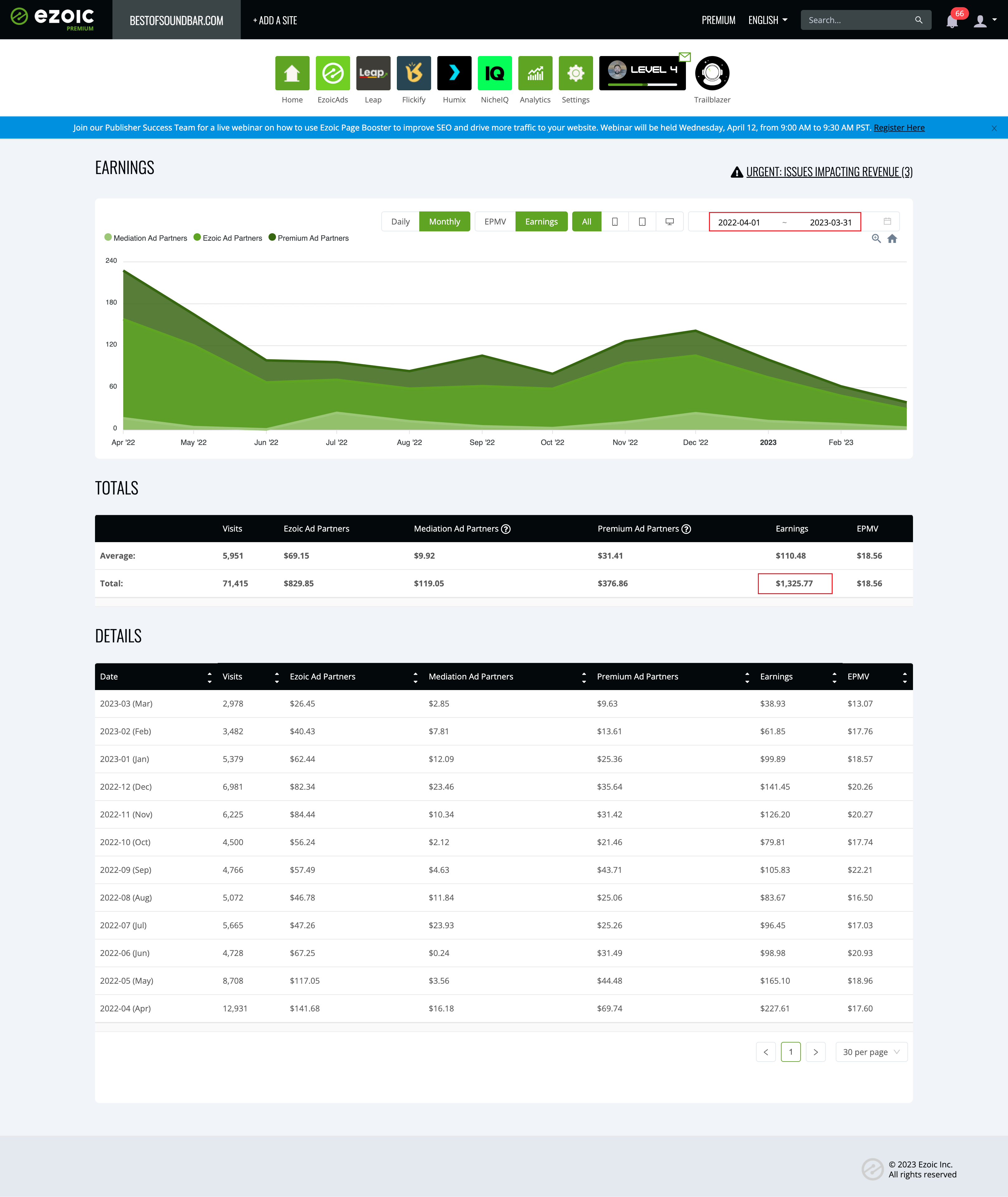Click the total earnings $1,325.77
The width and height of the screenshot is (1008, 1197).
[794, 584]
